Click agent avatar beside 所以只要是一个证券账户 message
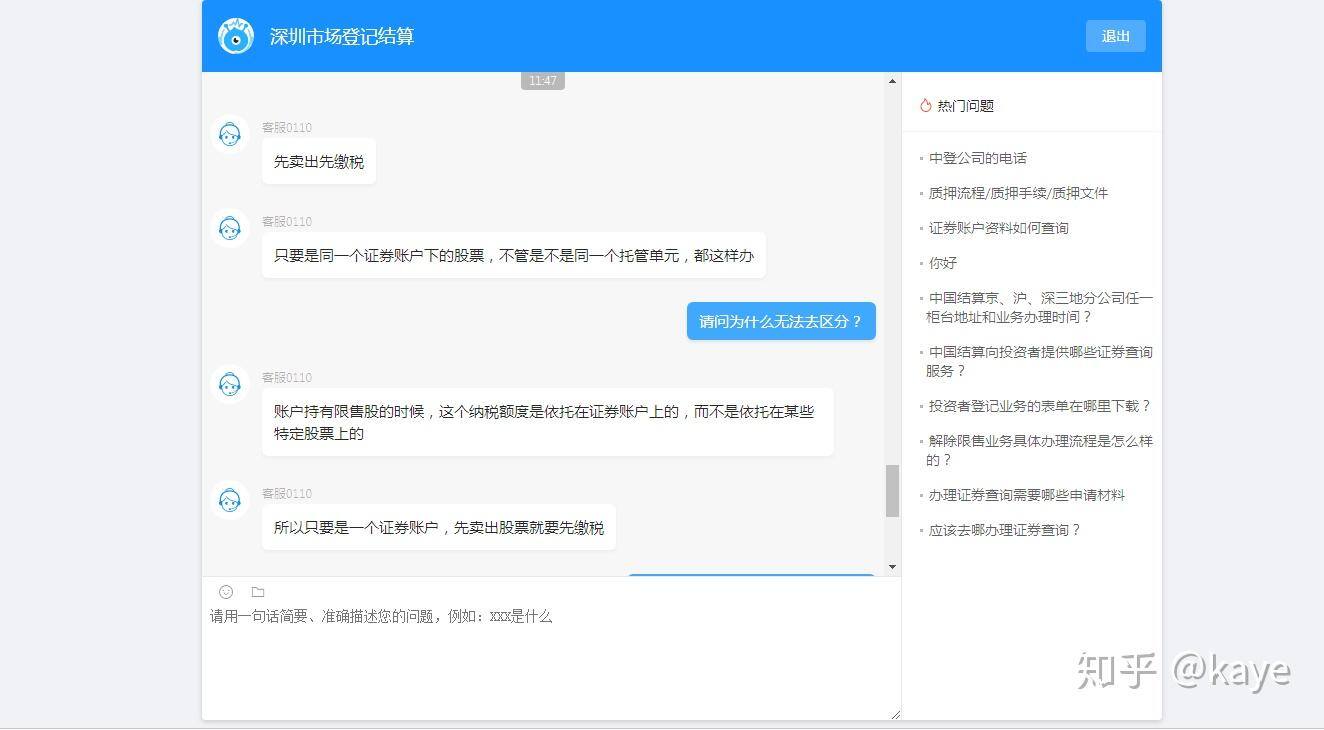 [230, 500]
